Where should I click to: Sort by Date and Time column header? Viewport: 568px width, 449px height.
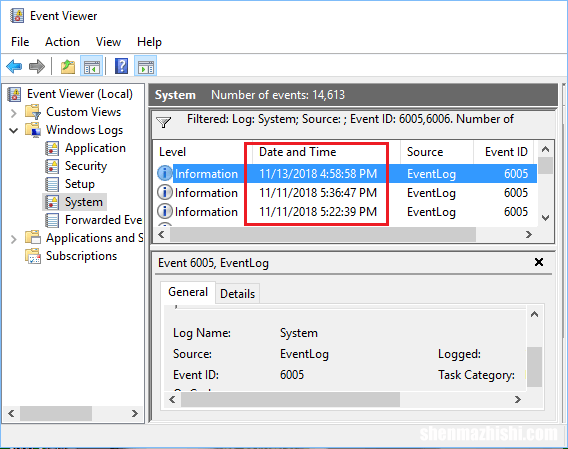298,152
